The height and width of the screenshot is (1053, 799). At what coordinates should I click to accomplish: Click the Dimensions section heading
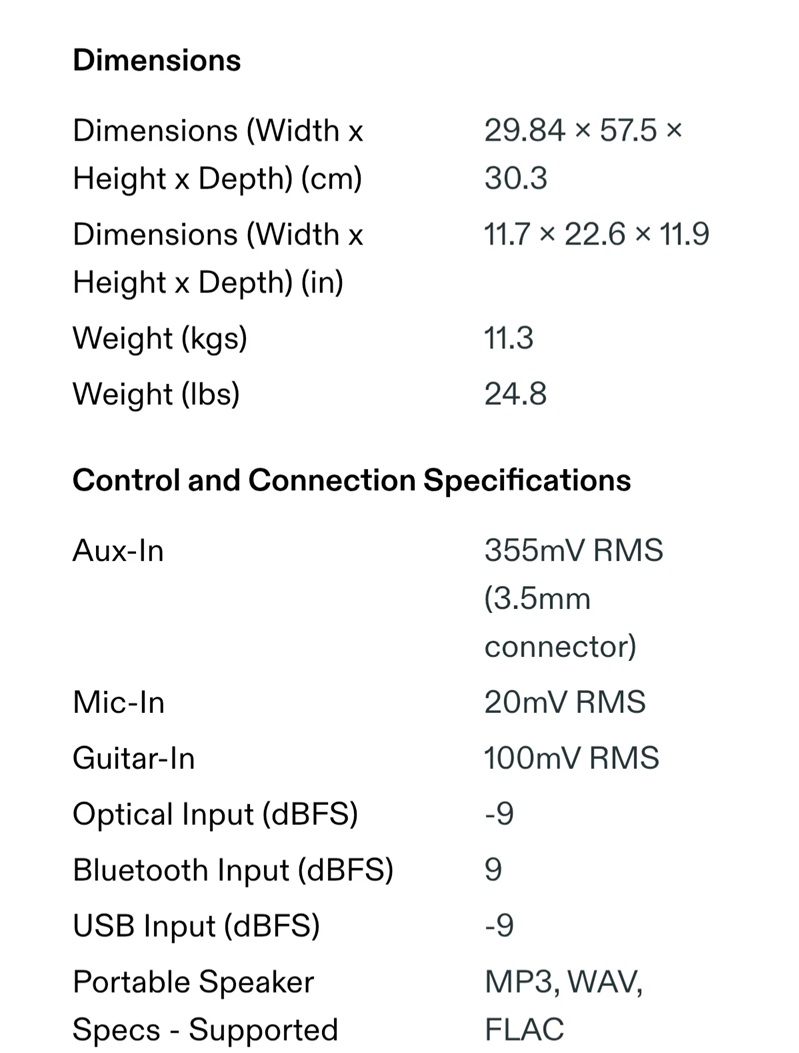[156, 60]
